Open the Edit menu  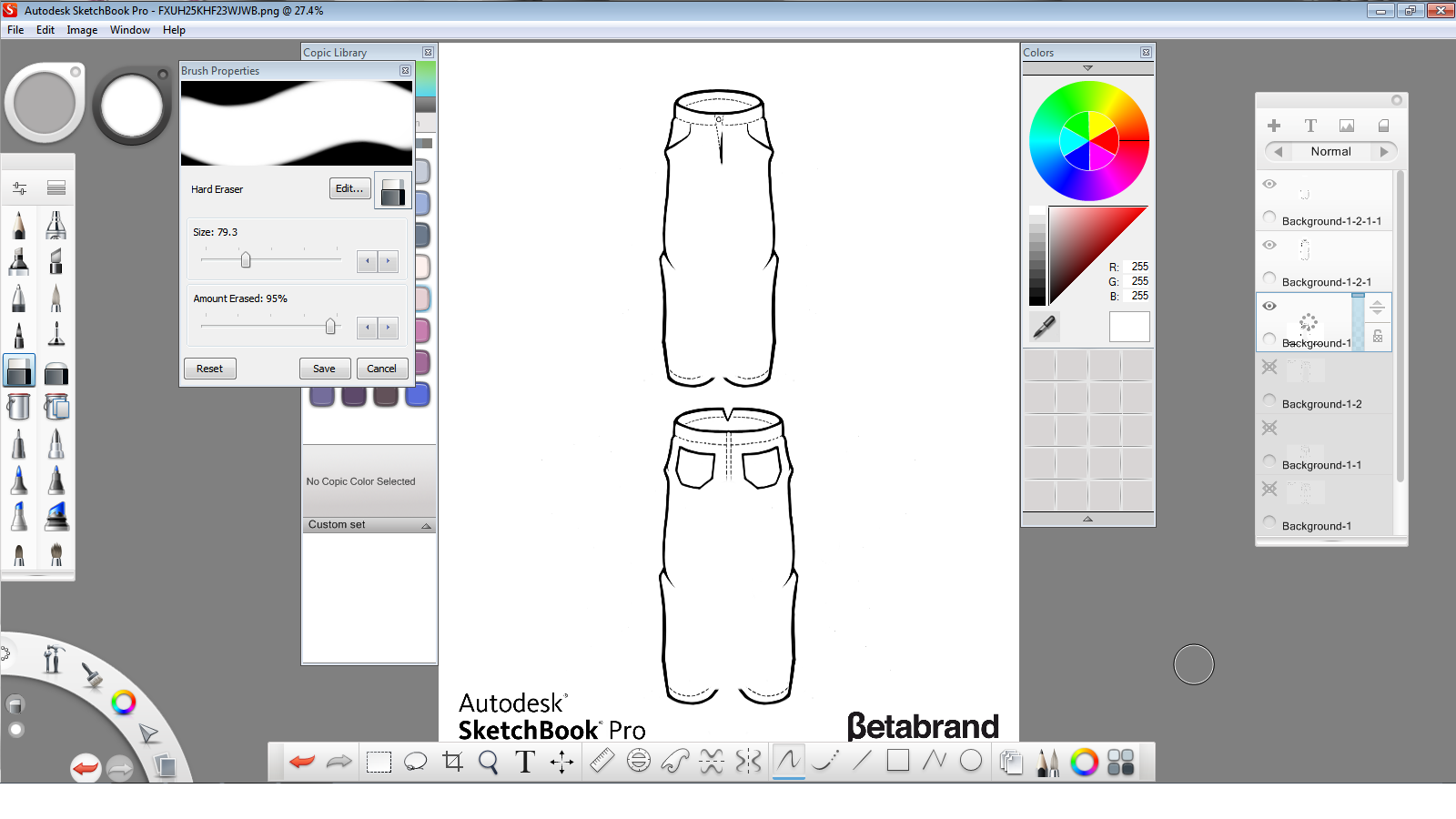(x=45, y=30)
